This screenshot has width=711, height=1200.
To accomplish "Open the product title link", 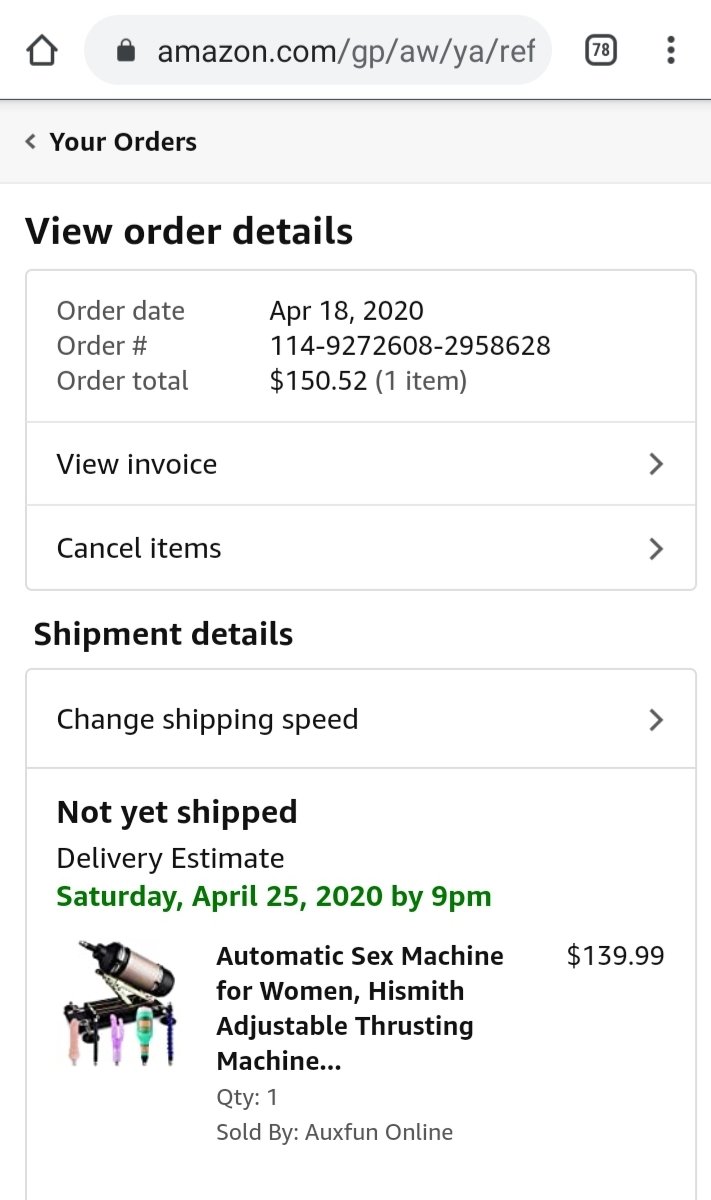I will point(360,1008).
